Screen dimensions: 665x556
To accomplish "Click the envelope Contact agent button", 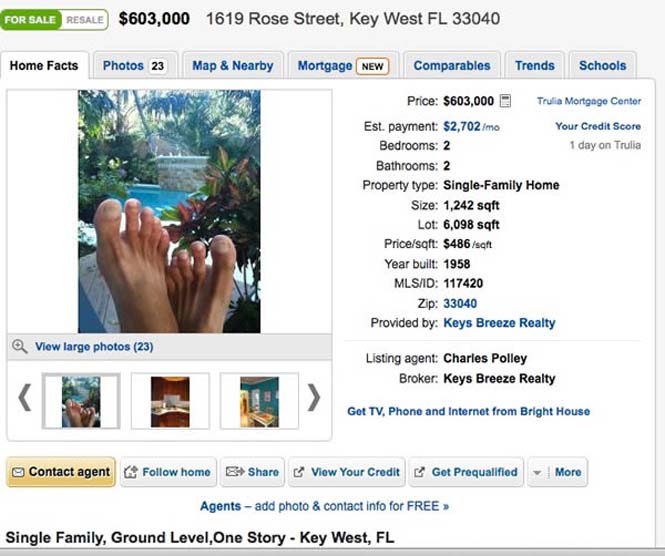I will [x=60, y=472].
